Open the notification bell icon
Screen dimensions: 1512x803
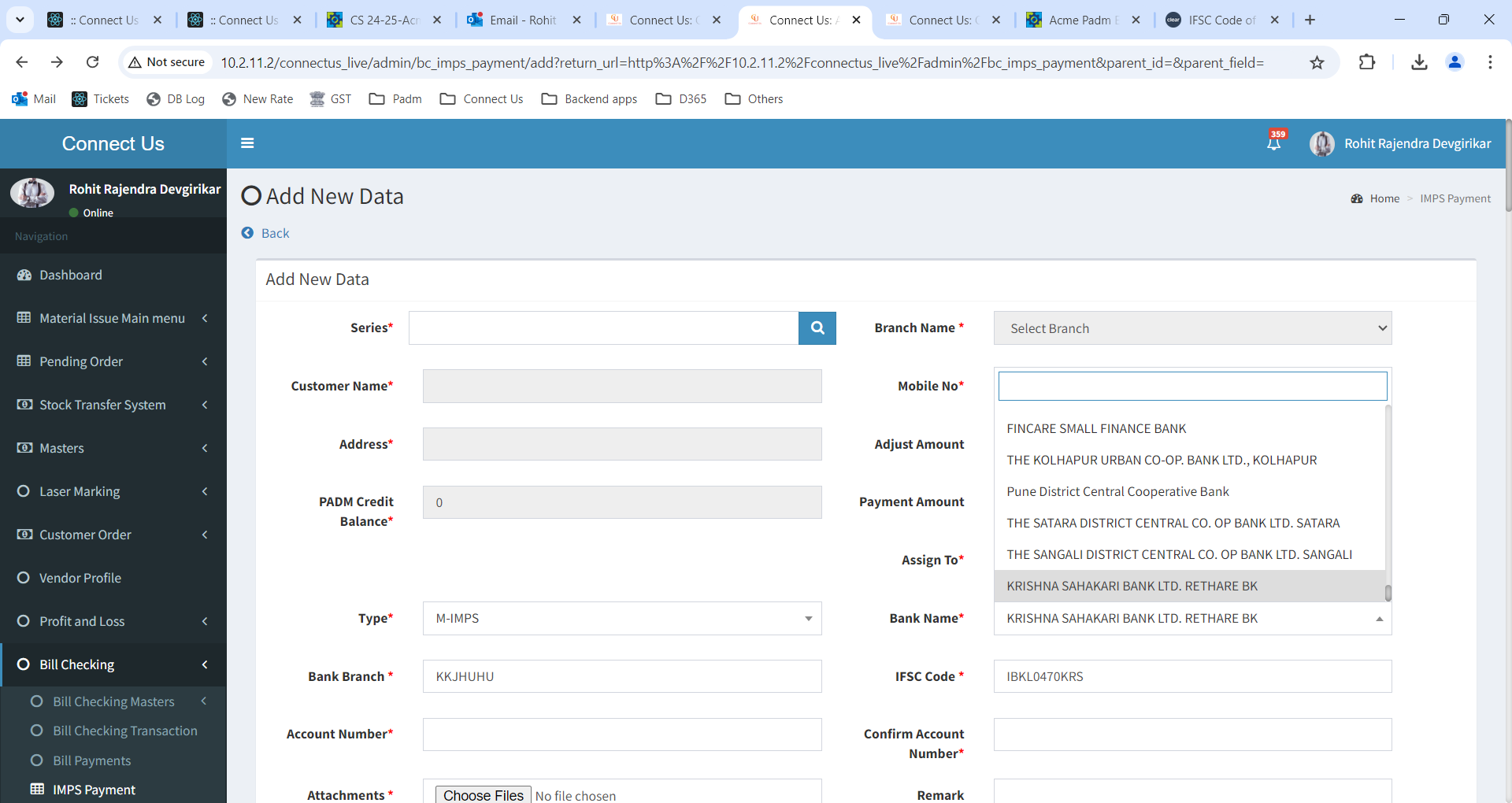click(x=1273, y=143)
